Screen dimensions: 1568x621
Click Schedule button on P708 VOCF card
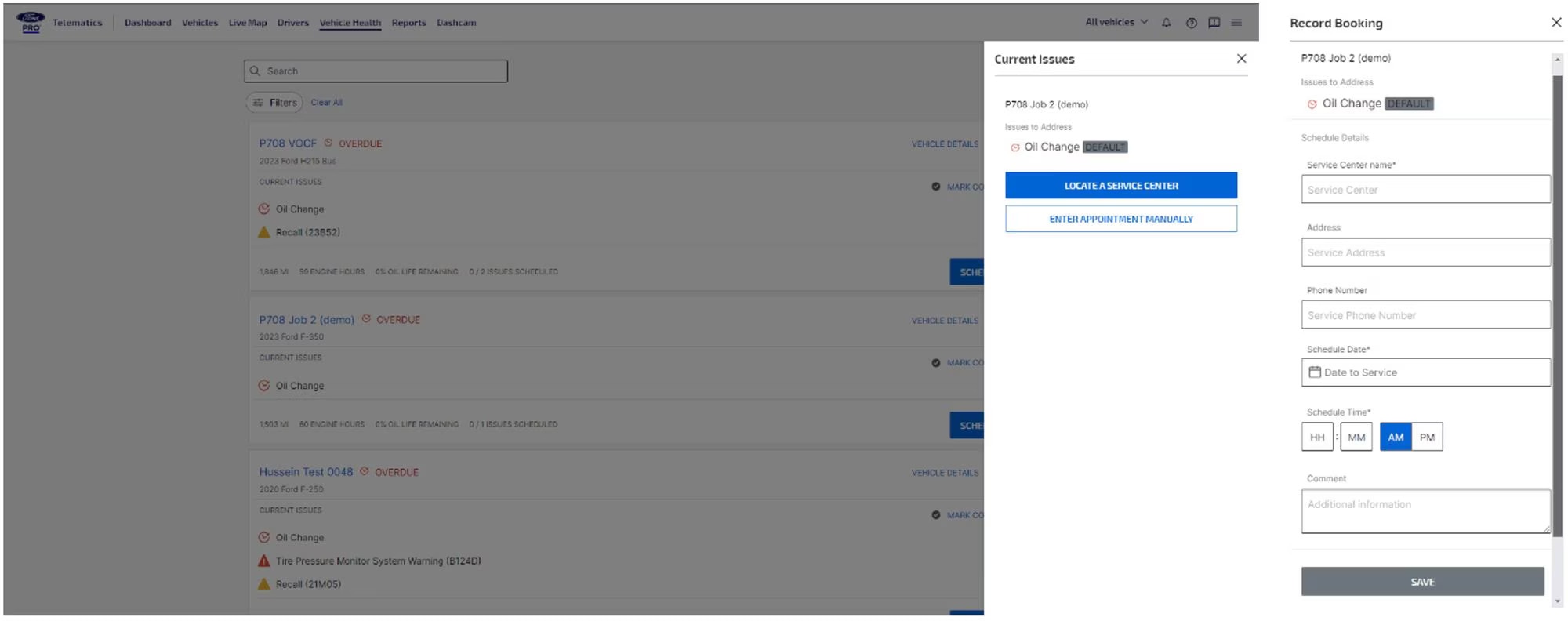967,272
